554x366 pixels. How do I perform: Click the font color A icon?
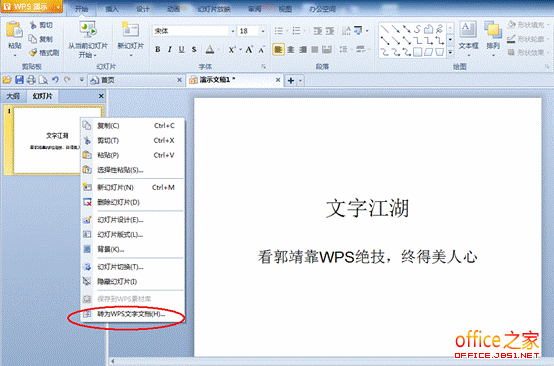click(x=210, y=49)
